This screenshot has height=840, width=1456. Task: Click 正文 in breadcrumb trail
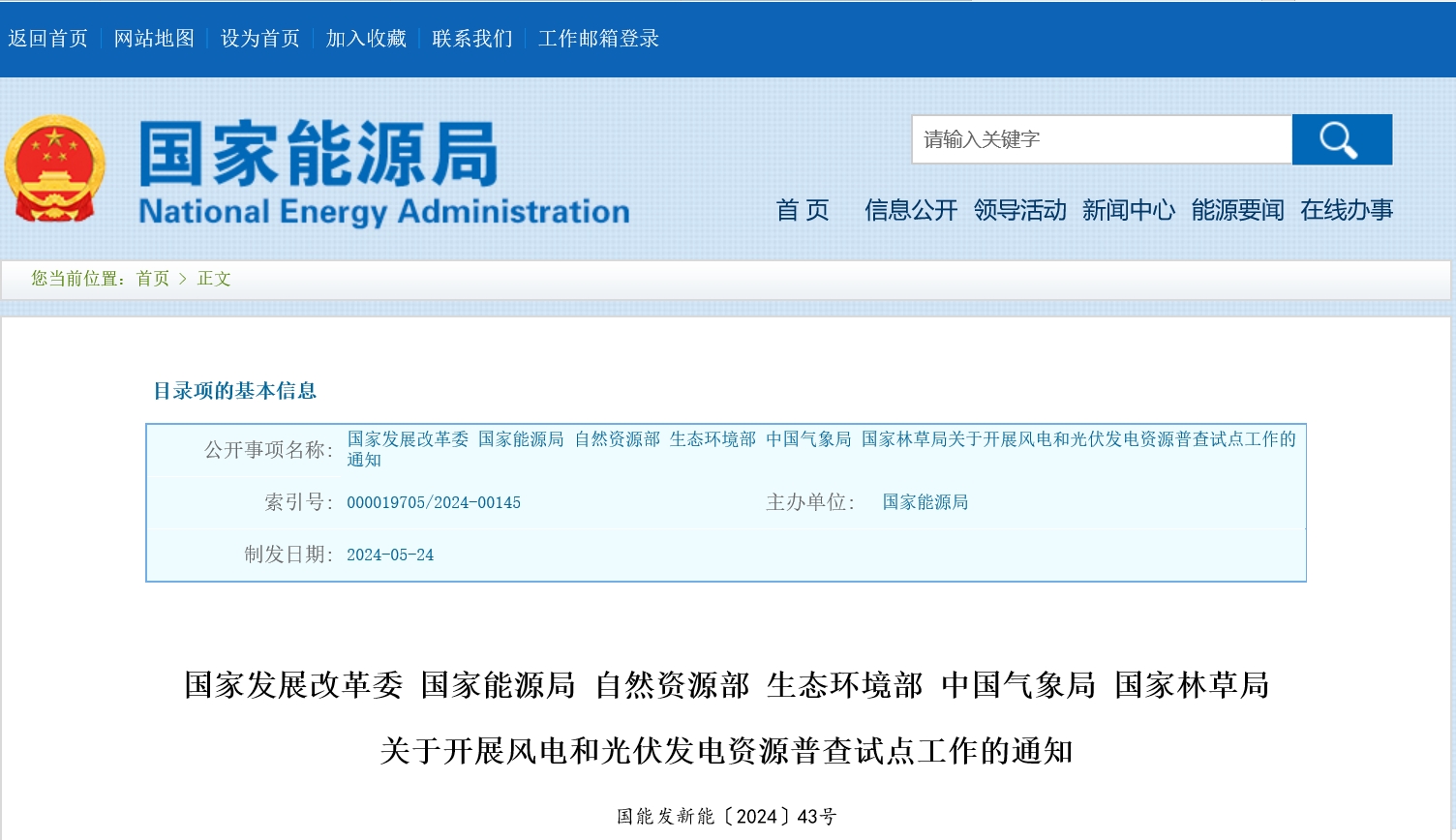214,279
